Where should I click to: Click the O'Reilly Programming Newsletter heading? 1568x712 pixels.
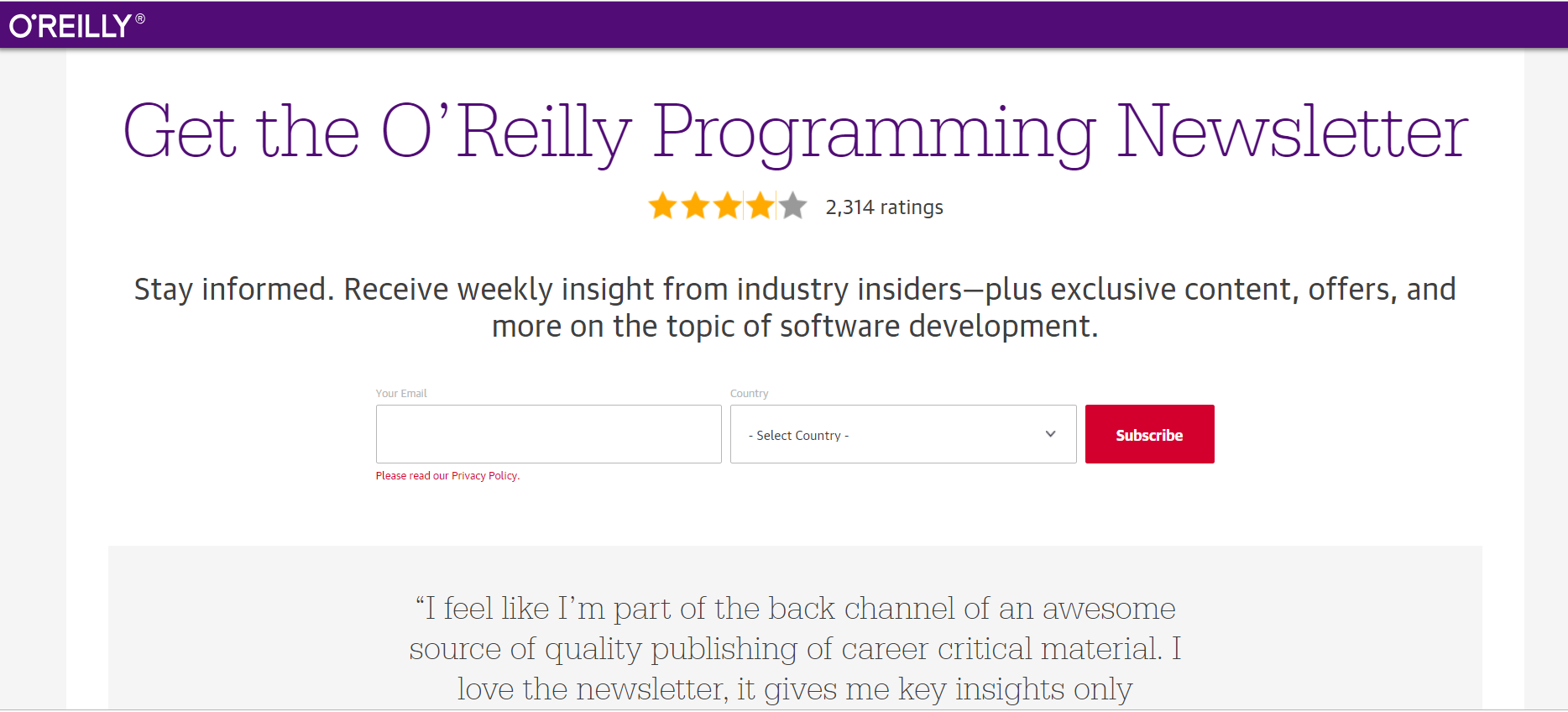click(795, 132)
